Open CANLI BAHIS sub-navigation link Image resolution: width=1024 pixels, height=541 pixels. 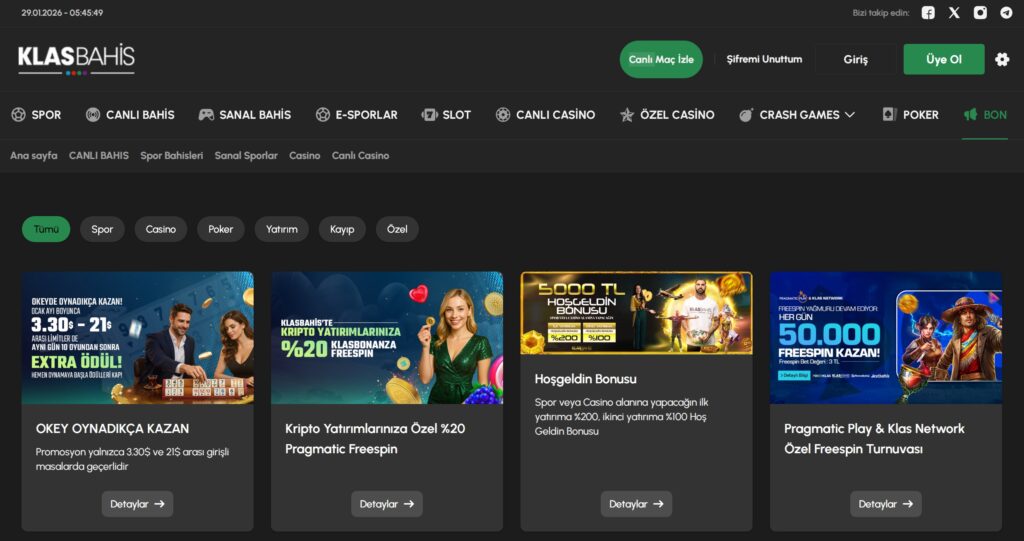(x=99, y=156)
